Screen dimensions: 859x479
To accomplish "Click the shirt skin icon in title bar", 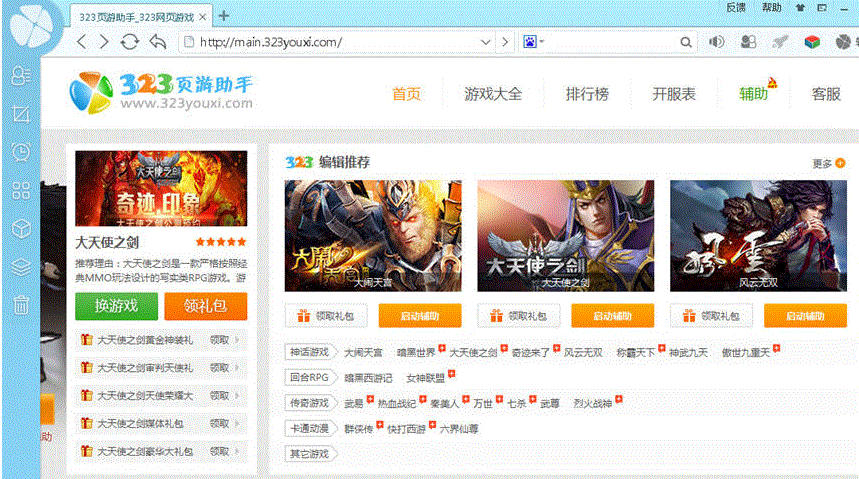I will (x=800, y=8).
